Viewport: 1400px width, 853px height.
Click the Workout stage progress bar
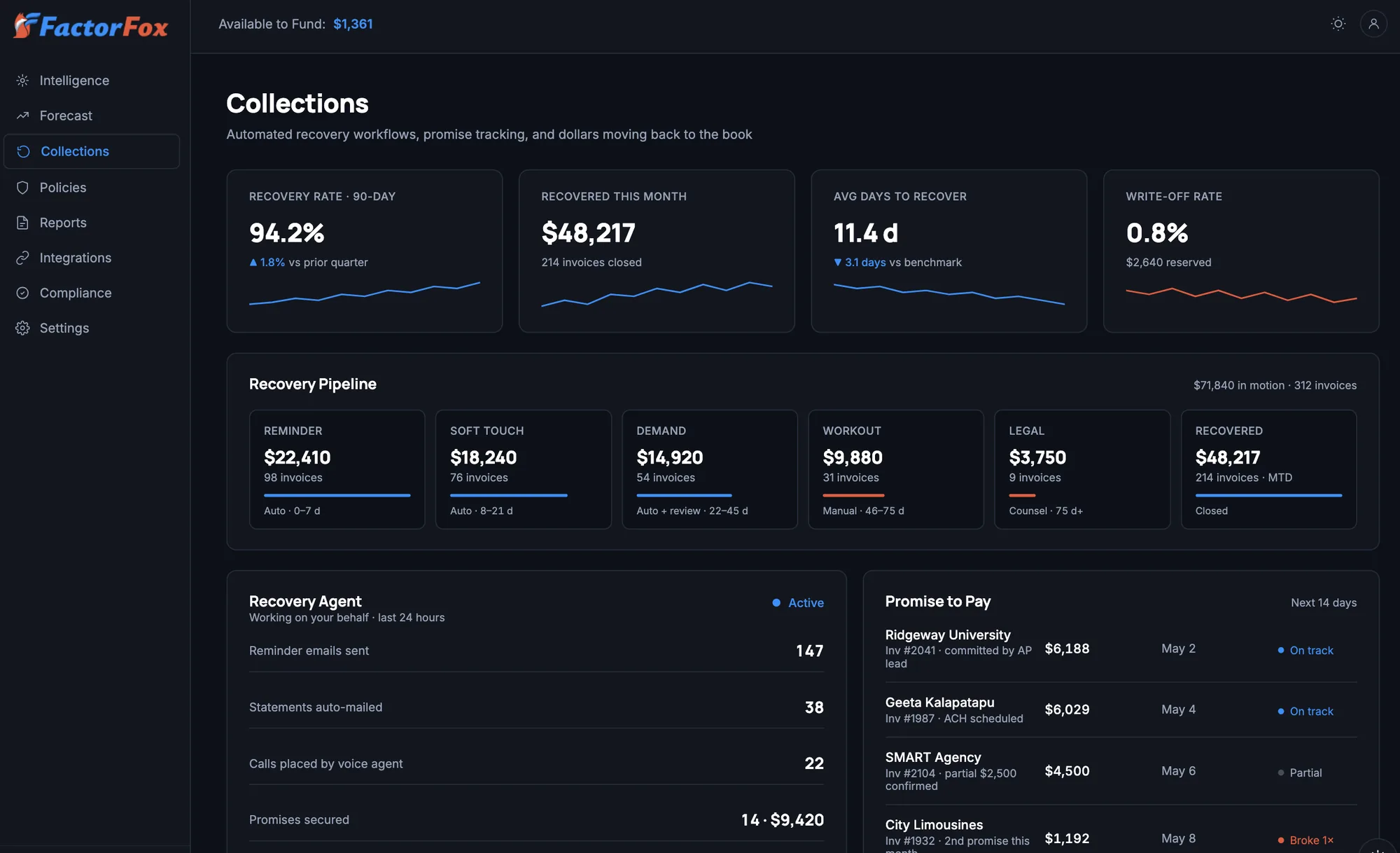[x=853, y=495]
